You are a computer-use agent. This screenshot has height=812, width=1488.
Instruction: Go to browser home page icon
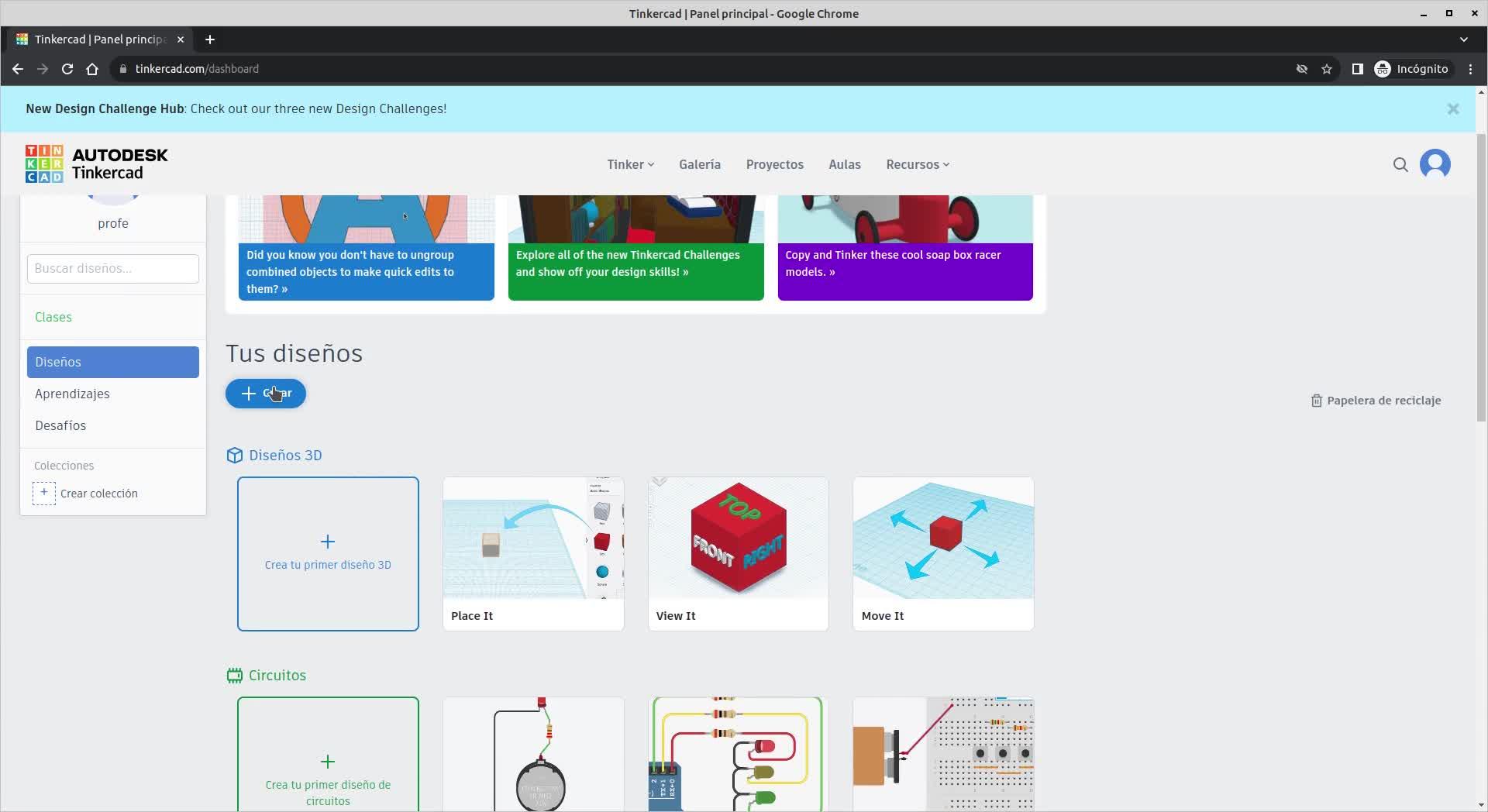pos(92,69)
